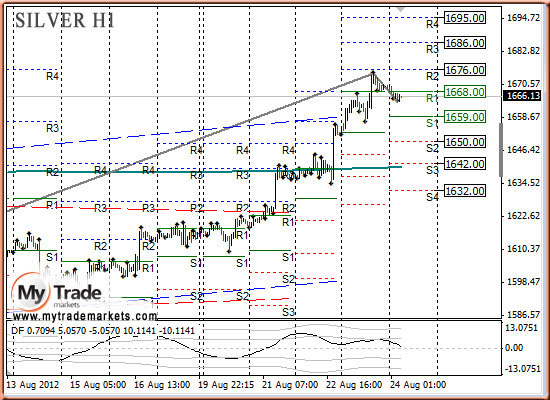Open the www.mytrademarkets.com link
550x400 pixels.
point(85,316)
